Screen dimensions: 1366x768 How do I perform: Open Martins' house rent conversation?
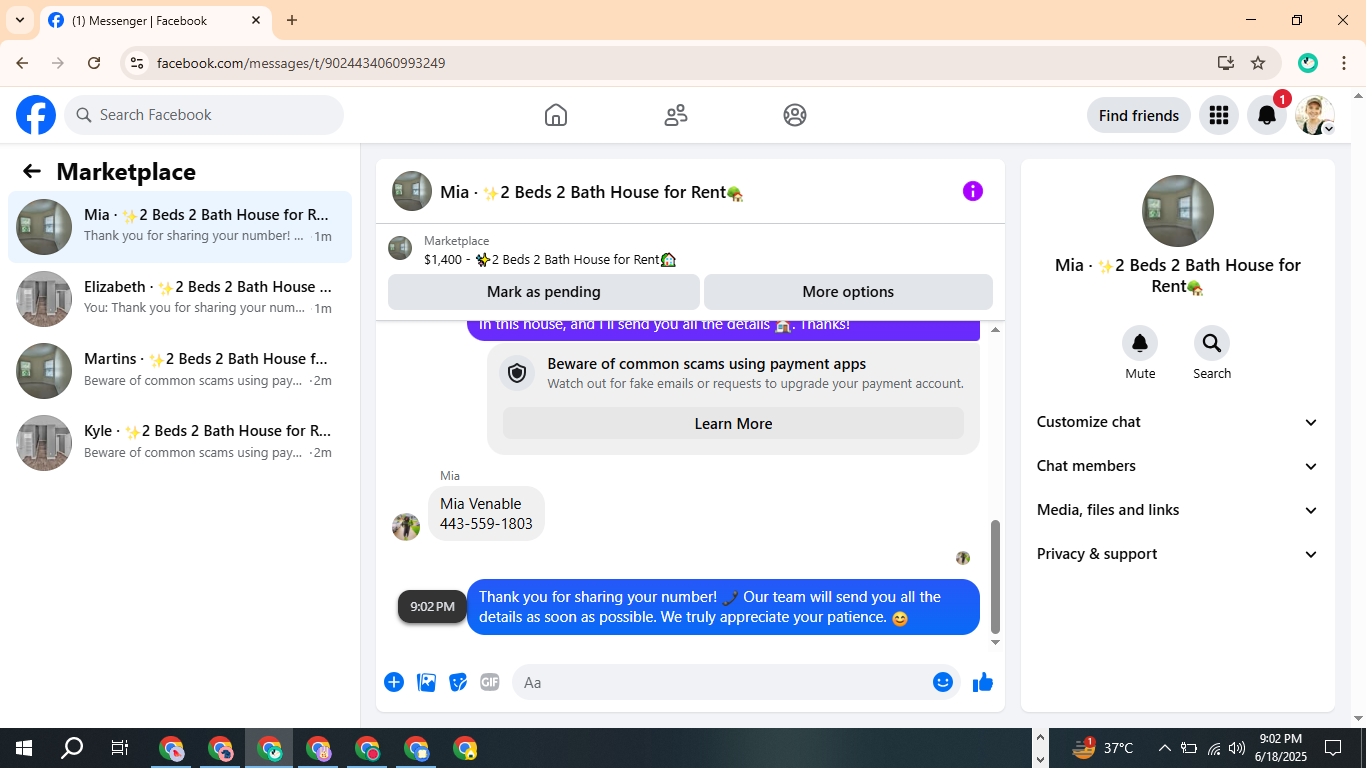[x=180, y=371]
